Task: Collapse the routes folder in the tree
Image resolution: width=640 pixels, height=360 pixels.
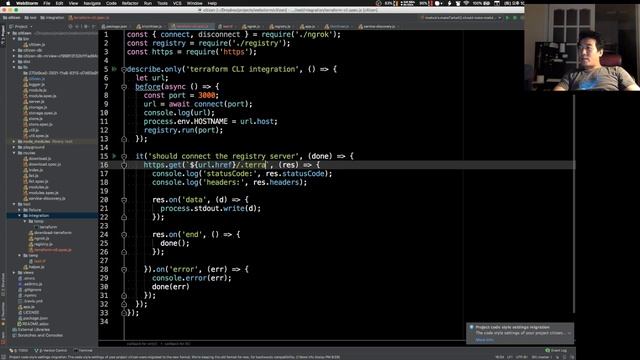Action: pyautogui.click(x=14, y=153)
